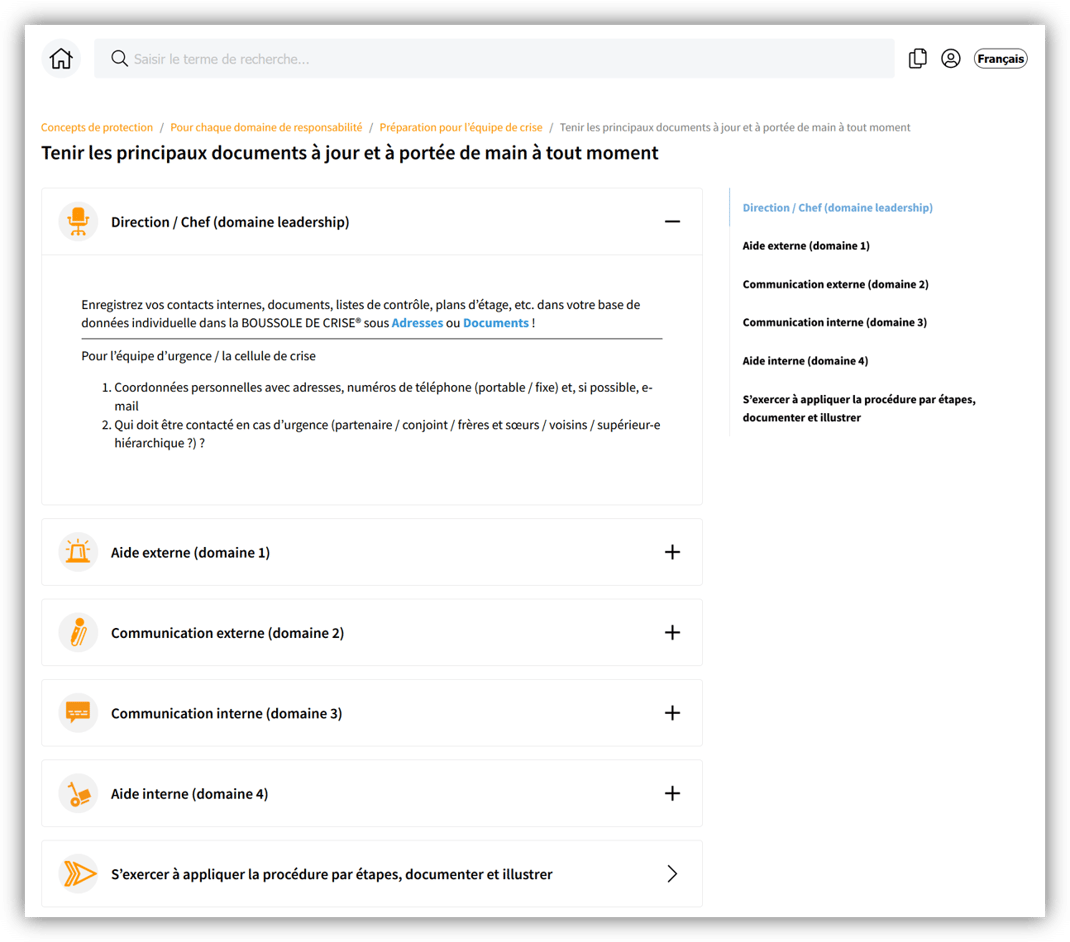Jump to Communication externe (domaine 2) in sidebar
The width and height of the screenshot is (1070, 942).
835,284
